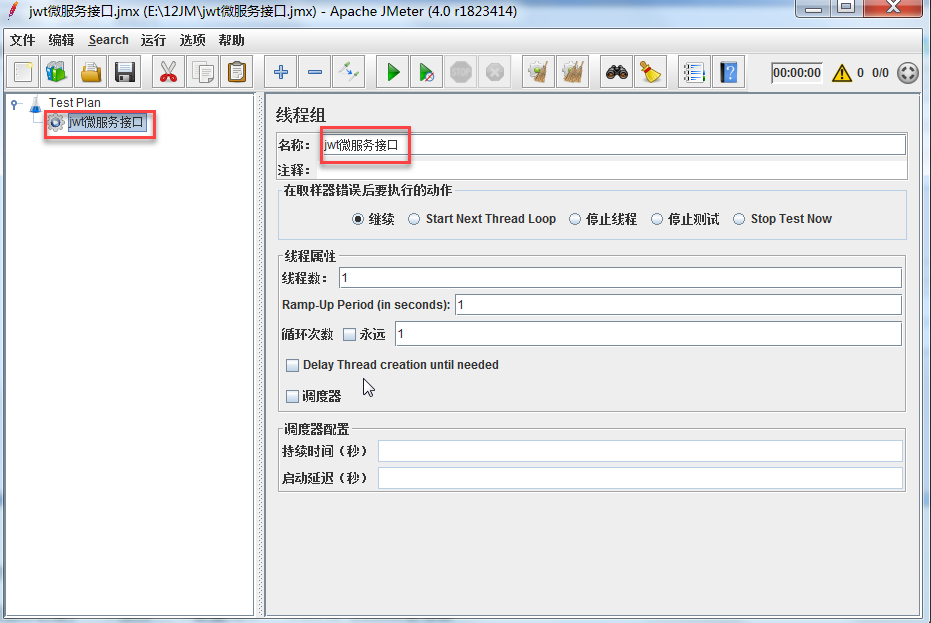Viewport: 931px width, 623px height.
Task: Collapse all nodes with minus icon
Action: [315, 72]
